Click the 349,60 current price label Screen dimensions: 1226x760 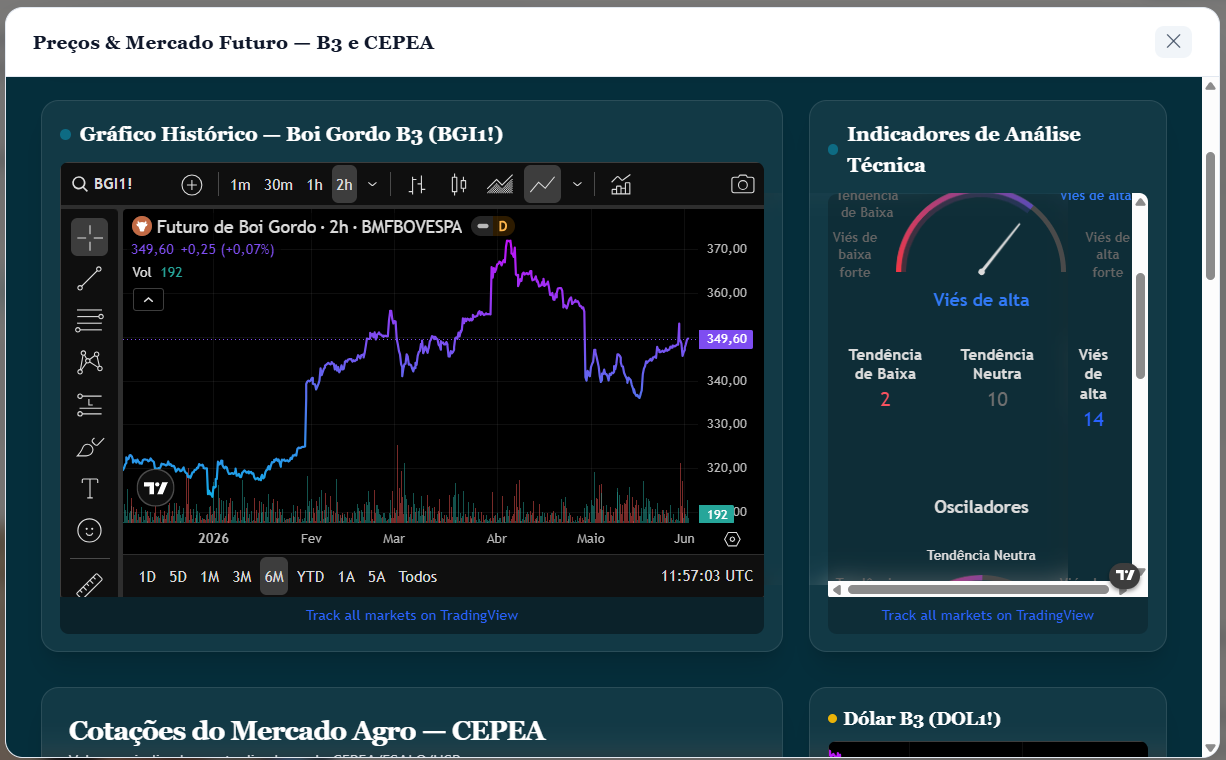click(727, 339)
